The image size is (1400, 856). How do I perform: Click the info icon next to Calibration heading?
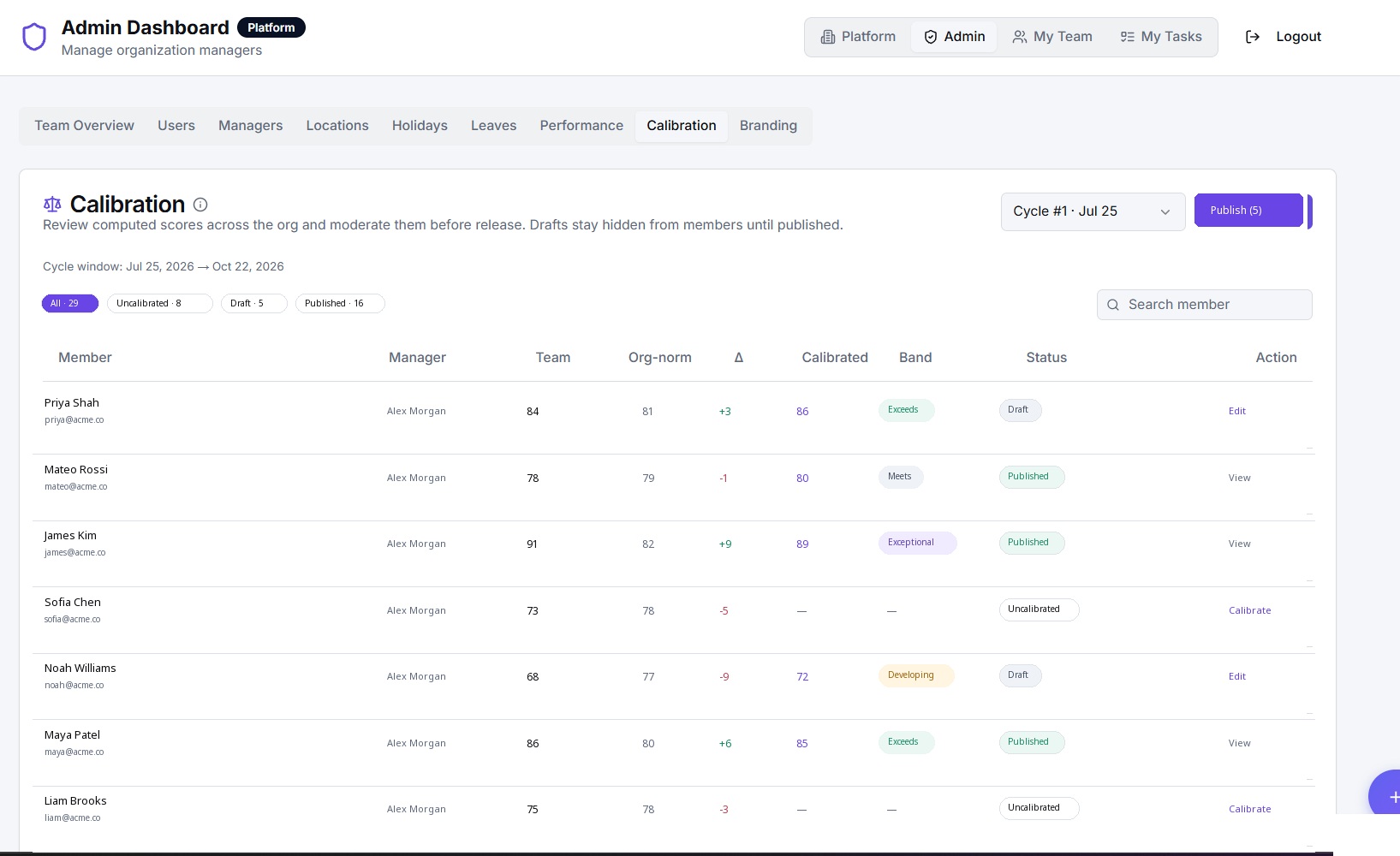click(x=200, y=205)
